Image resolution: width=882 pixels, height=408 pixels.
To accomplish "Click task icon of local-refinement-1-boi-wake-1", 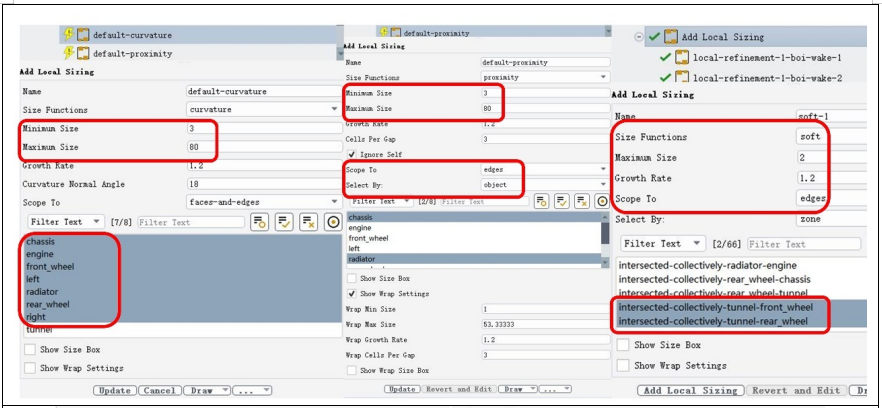I will (681, 57).
